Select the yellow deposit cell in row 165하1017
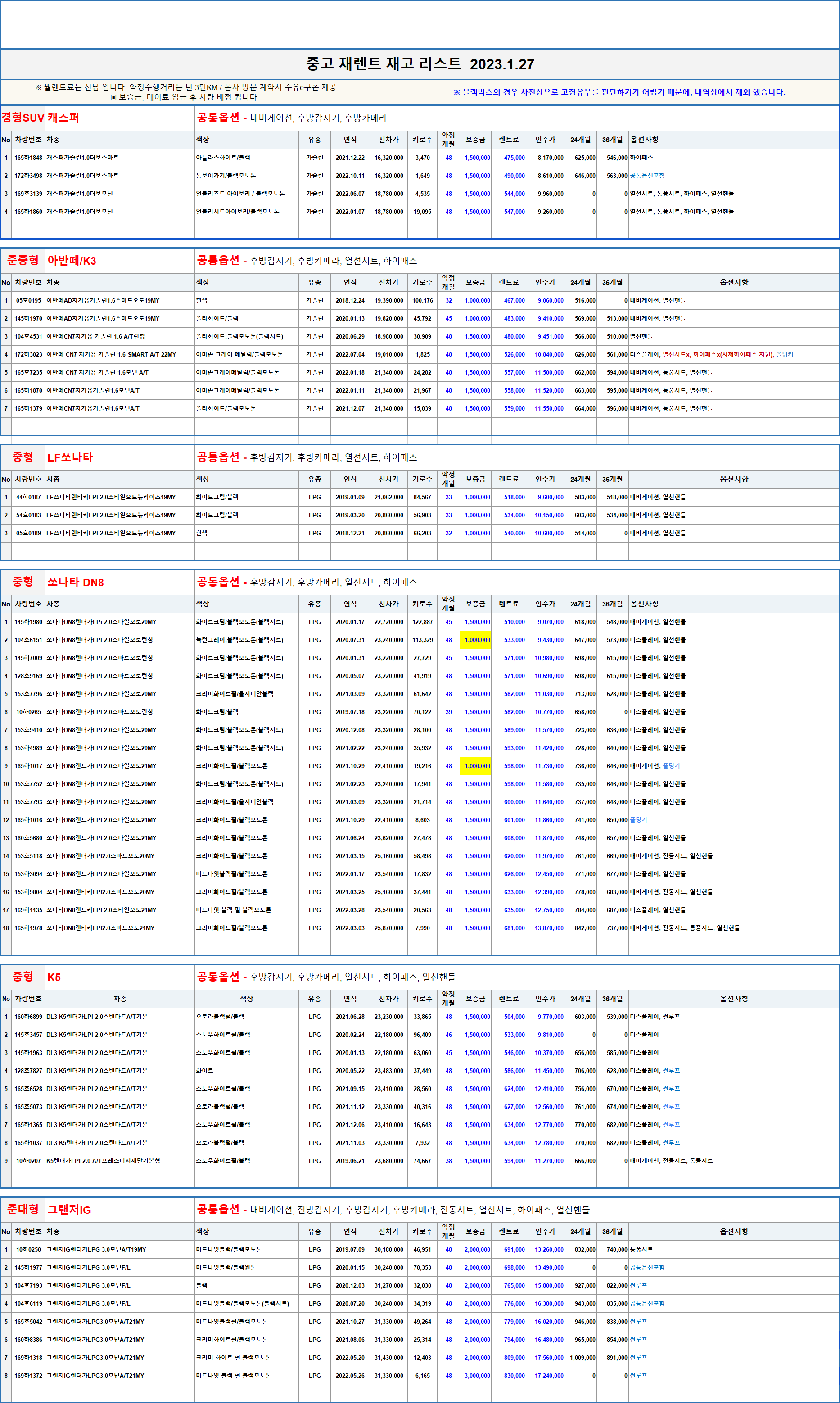Screen dimensions: 840x1403 pos(475,767)
